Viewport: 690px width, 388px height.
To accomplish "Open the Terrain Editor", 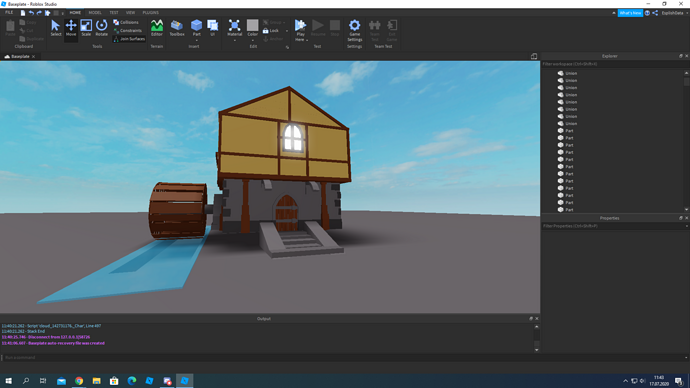I will 157,28.
